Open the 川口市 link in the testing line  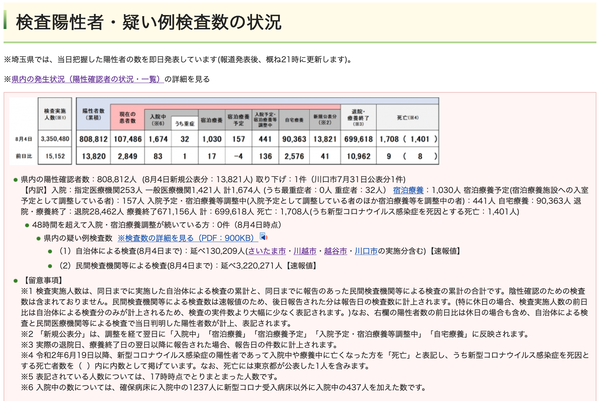click(x=366, y=251)
